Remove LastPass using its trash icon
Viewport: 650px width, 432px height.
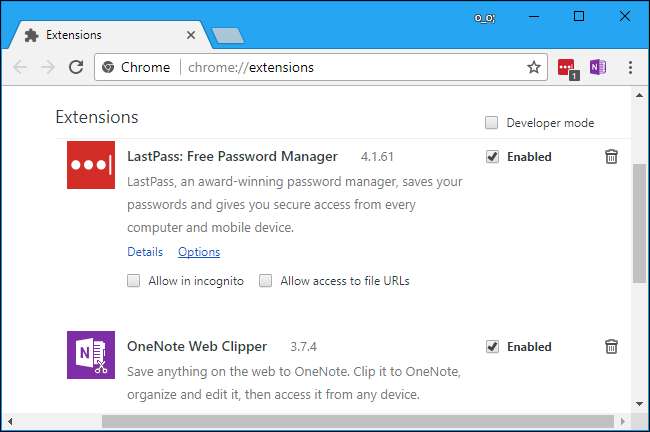click(611, 157)
